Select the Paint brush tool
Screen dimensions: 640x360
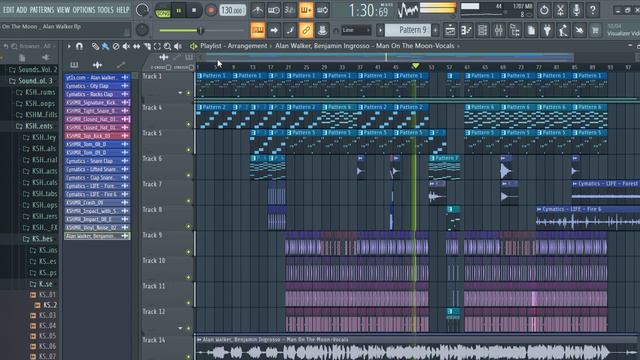[x=105, y=47]
